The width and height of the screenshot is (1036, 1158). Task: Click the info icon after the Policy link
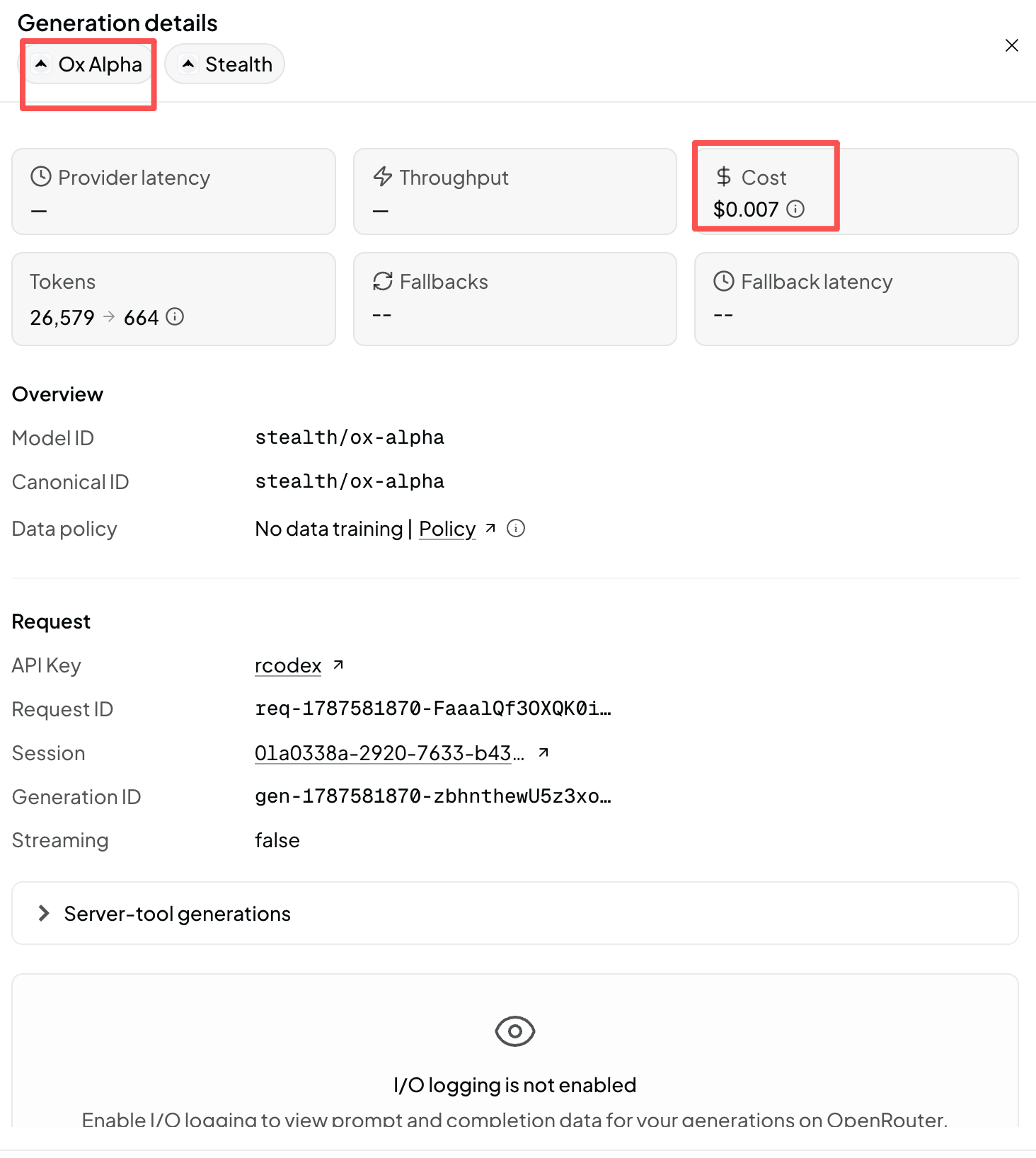(517, 529)
